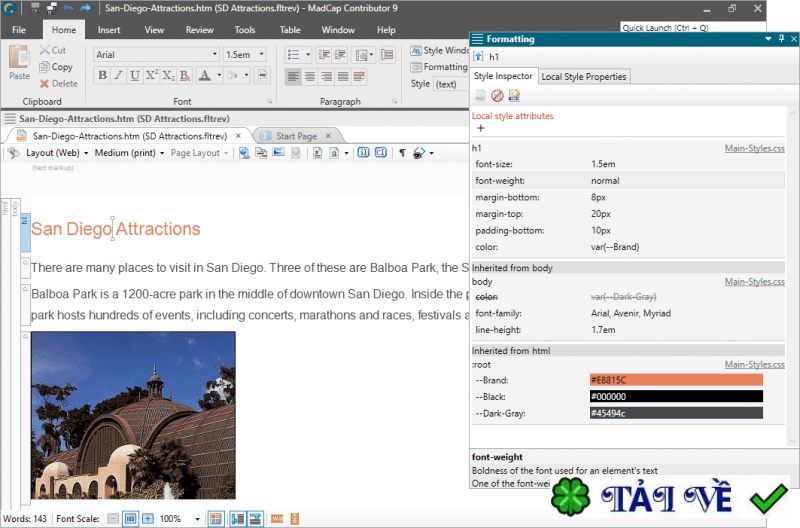Expand the Layout (Web) dropdown

click(58, 153)
